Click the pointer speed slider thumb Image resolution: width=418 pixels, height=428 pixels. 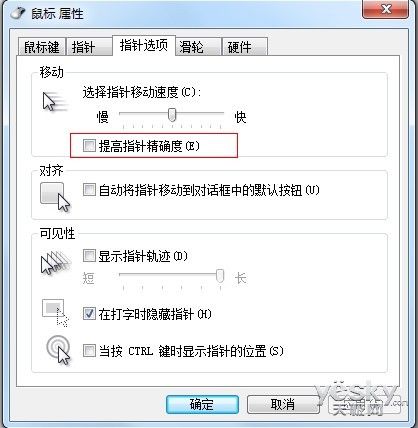tap(172, 115)
